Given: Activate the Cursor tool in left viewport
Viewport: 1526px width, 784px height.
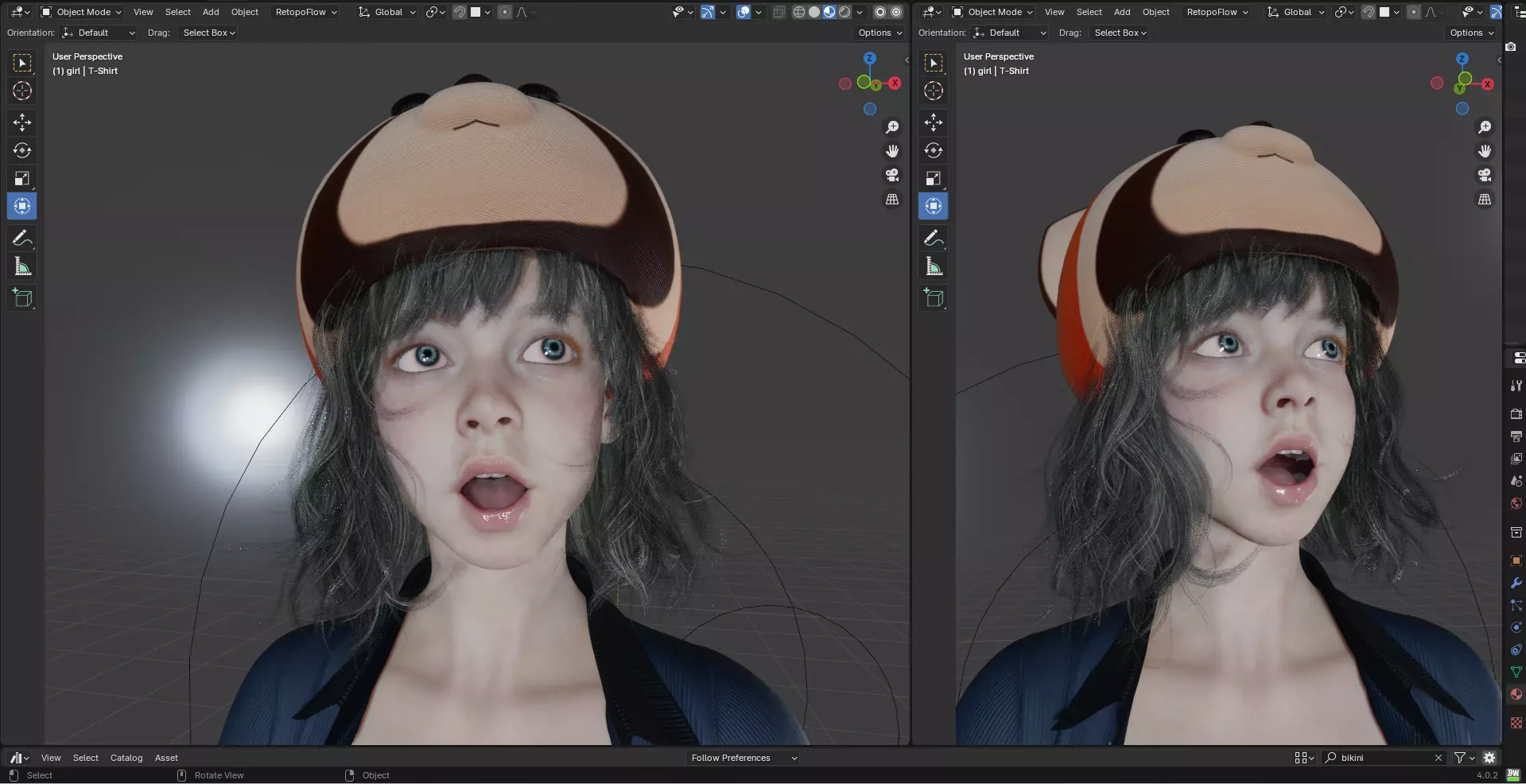Looking at the screenshot, I should pyautogui.click(x=22, y=91).
